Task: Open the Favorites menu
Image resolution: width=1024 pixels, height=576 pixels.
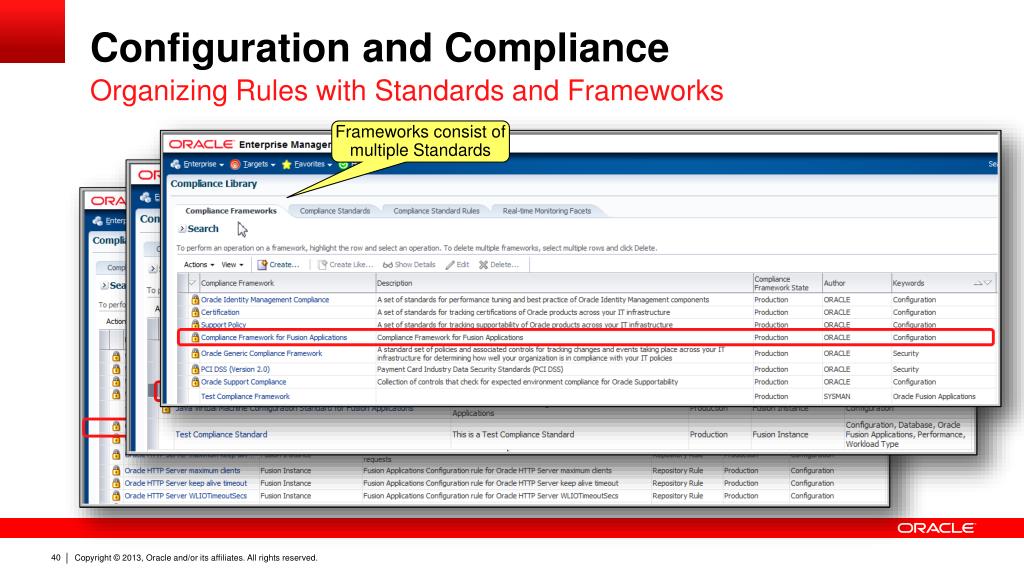Action: tap(307, 164)
